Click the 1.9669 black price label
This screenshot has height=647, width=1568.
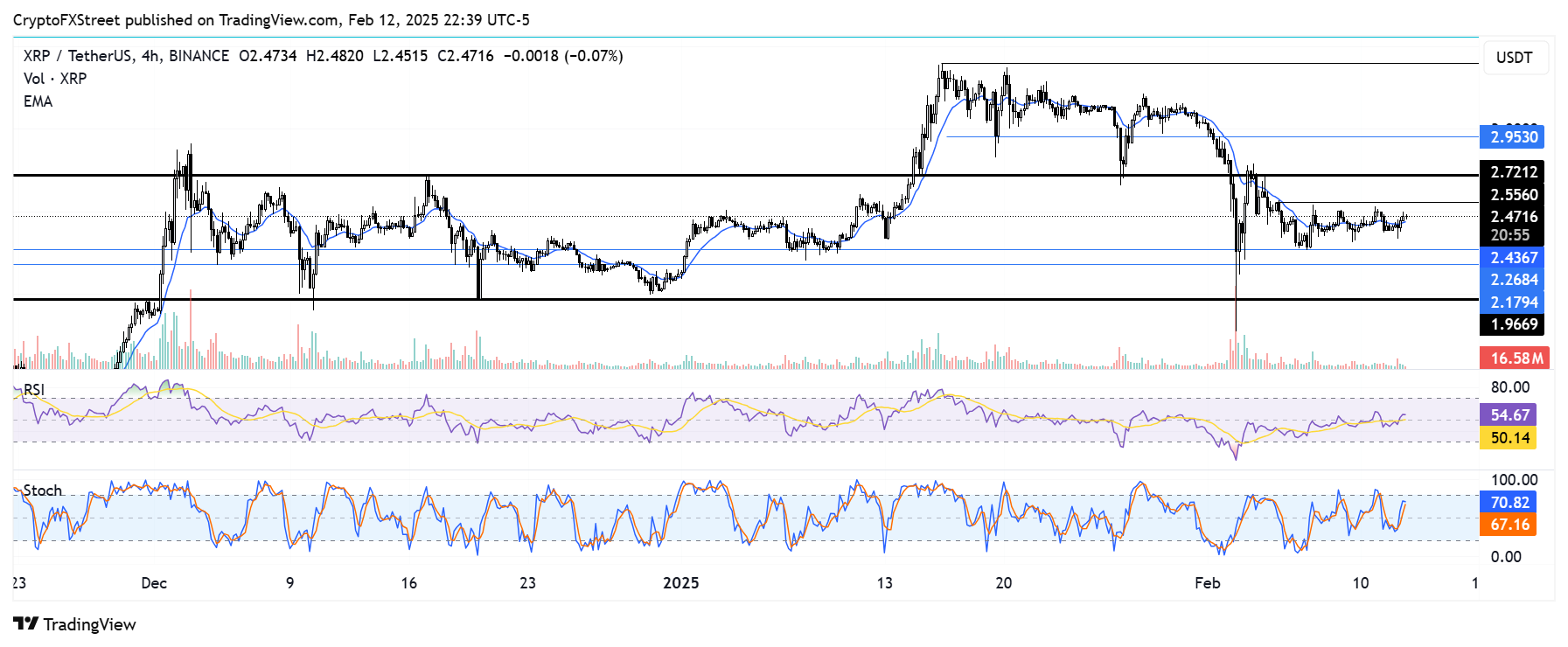click(1512, 324)
